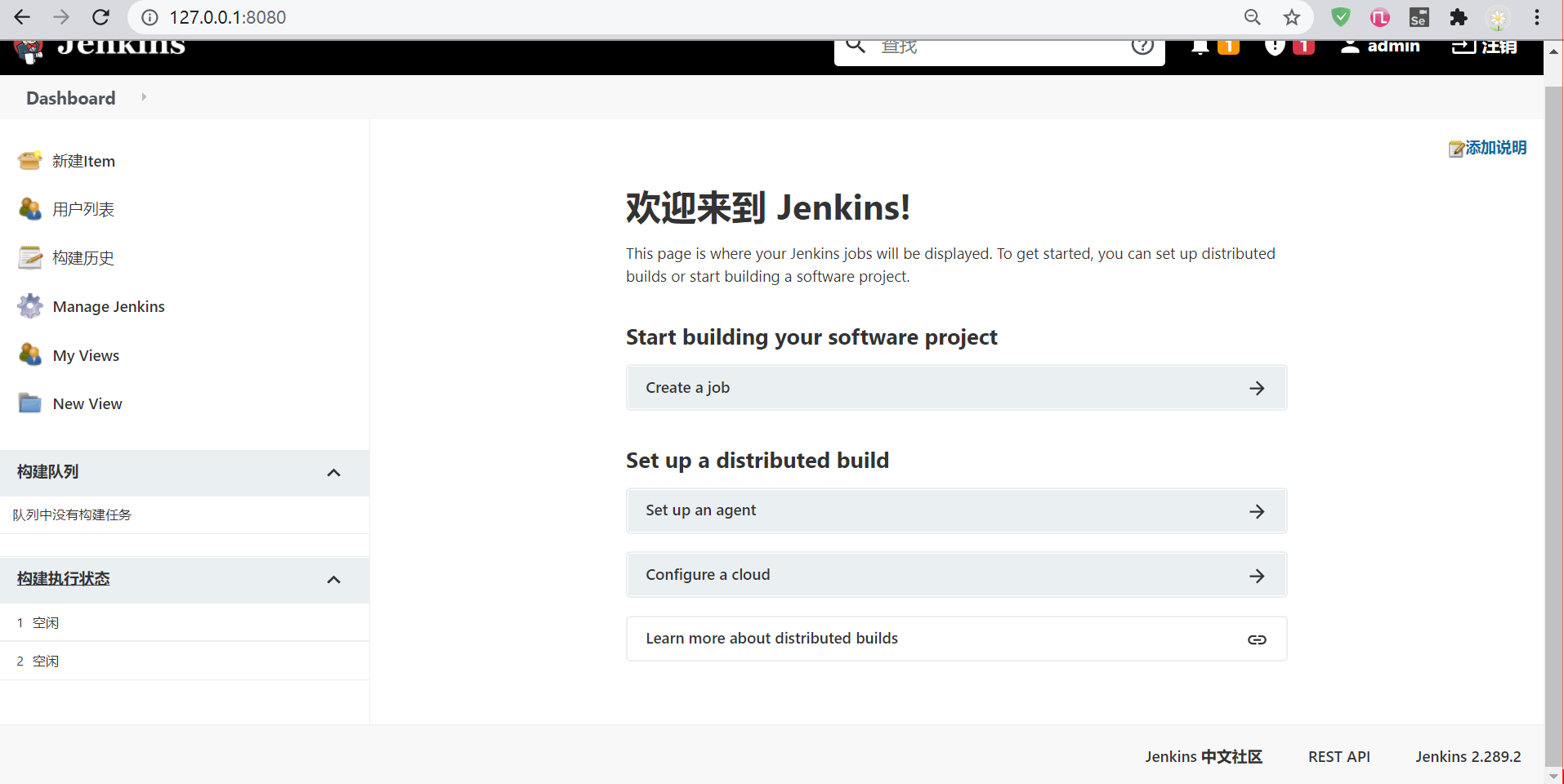1564x784 pixels.
Task: Open the search help question-mark icon
Action: [x=1142, y=46]
